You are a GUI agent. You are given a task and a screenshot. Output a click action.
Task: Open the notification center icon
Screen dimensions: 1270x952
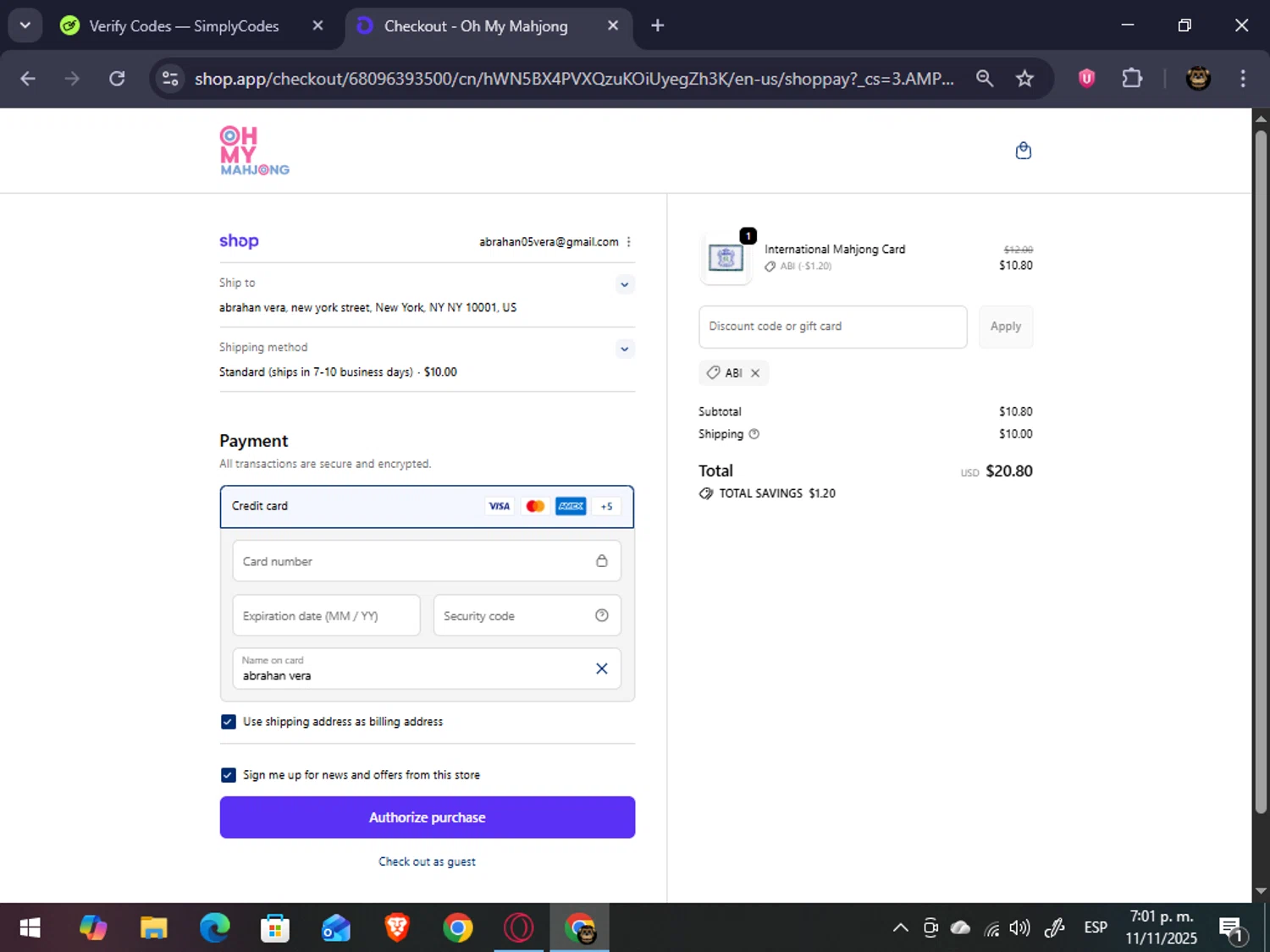pos(1233,930)
